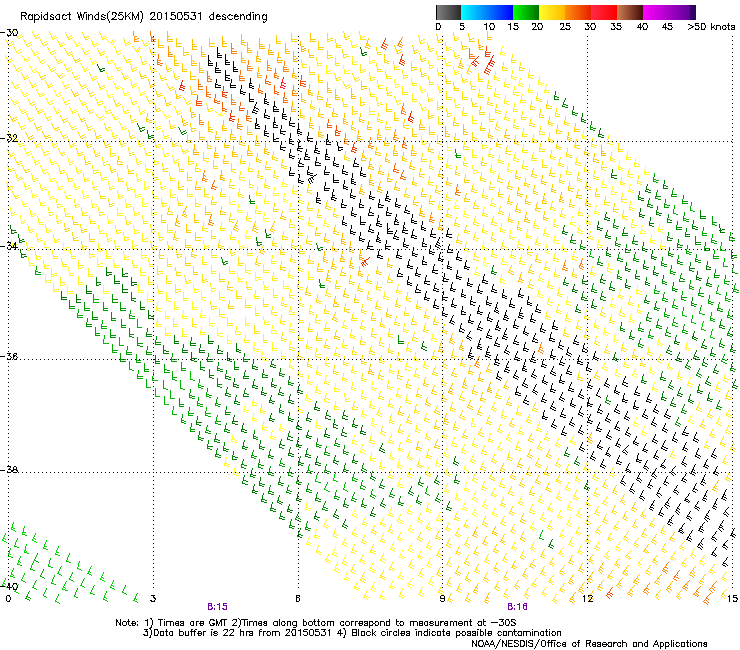Click the purple time label 8:15
The width and height of the screenshot is (740, 650).
click(x=217, y=607)
